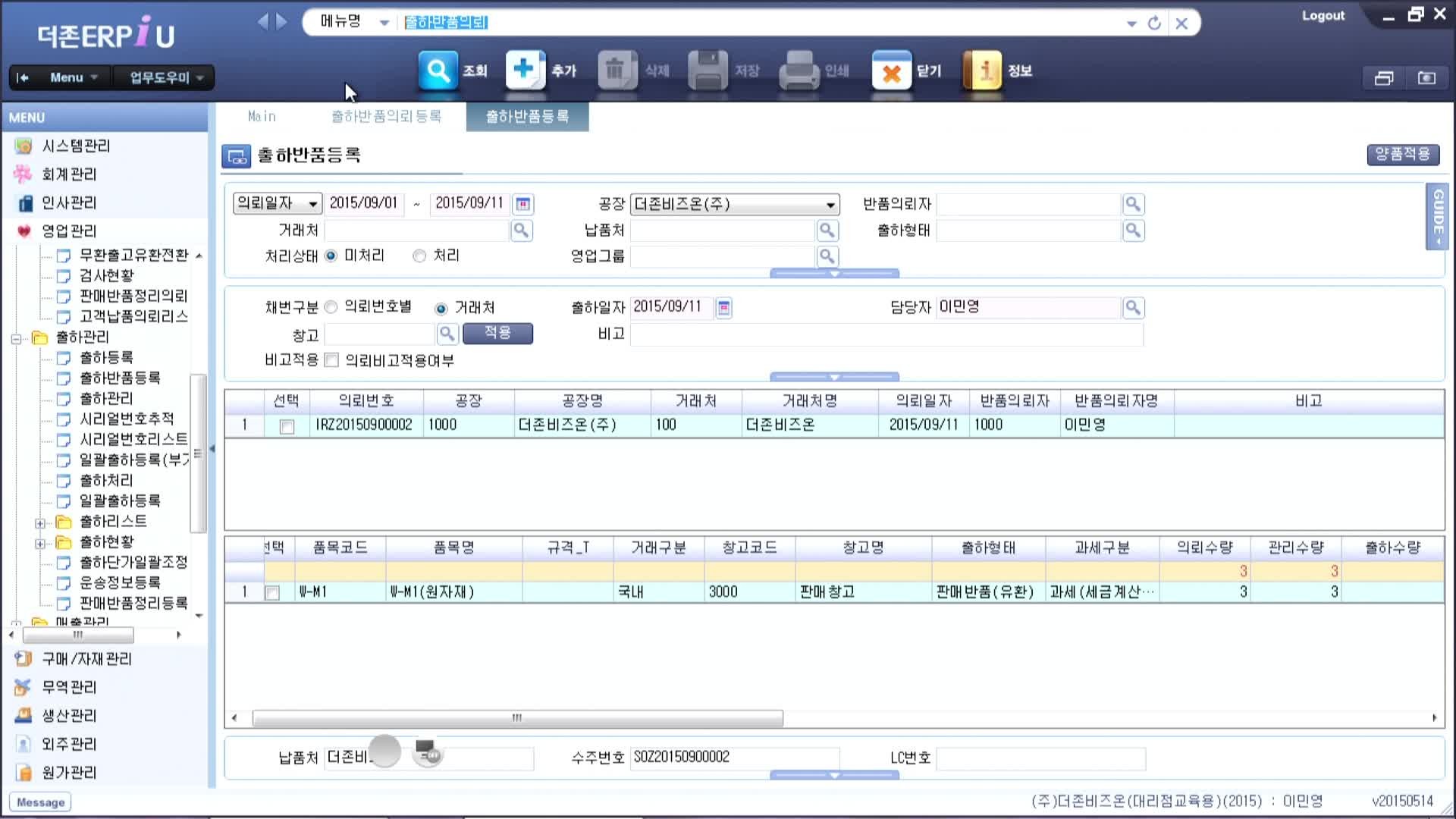Click the 적용 apply button
1456x819 pixels.
point(497,333)
